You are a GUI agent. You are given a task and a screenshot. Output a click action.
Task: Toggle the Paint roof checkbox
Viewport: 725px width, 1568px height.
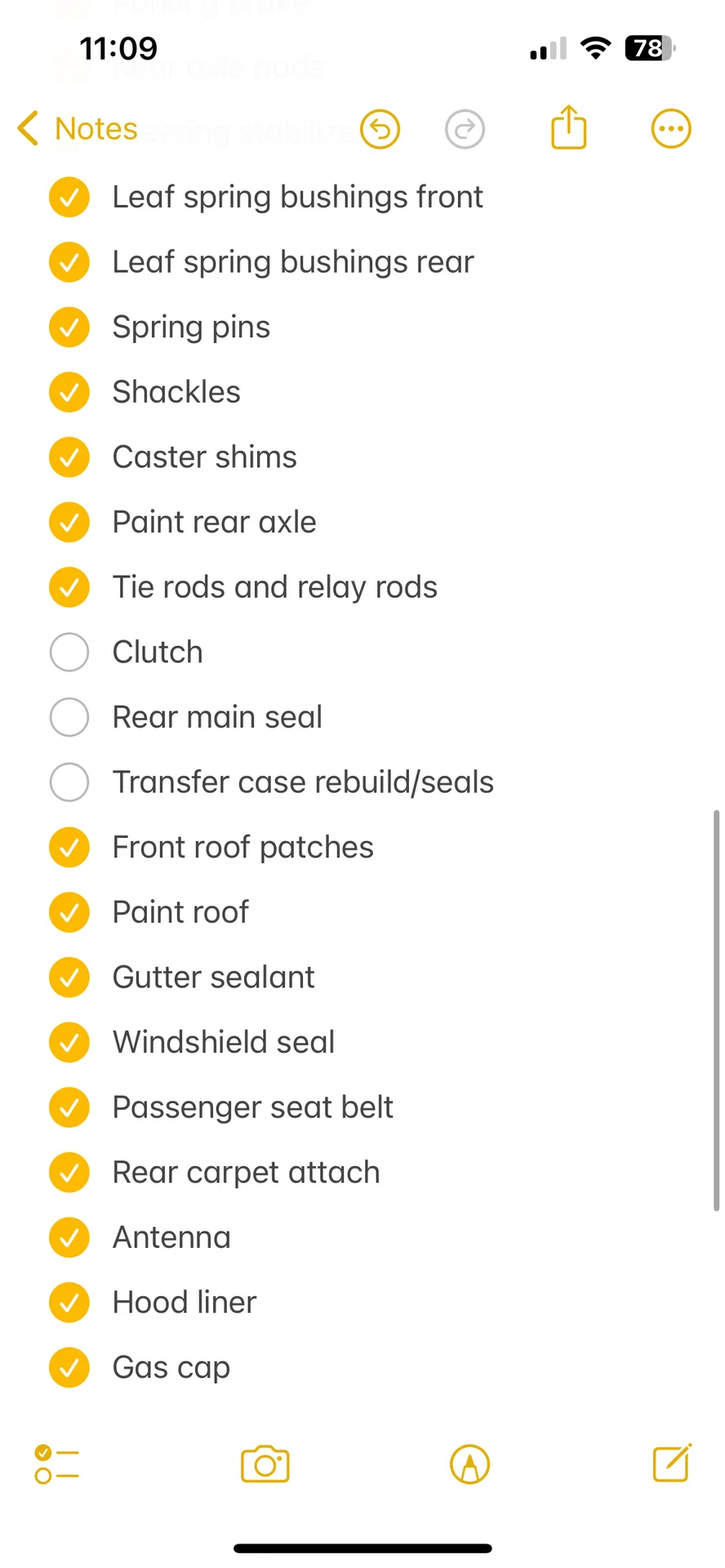pos(69,912)
